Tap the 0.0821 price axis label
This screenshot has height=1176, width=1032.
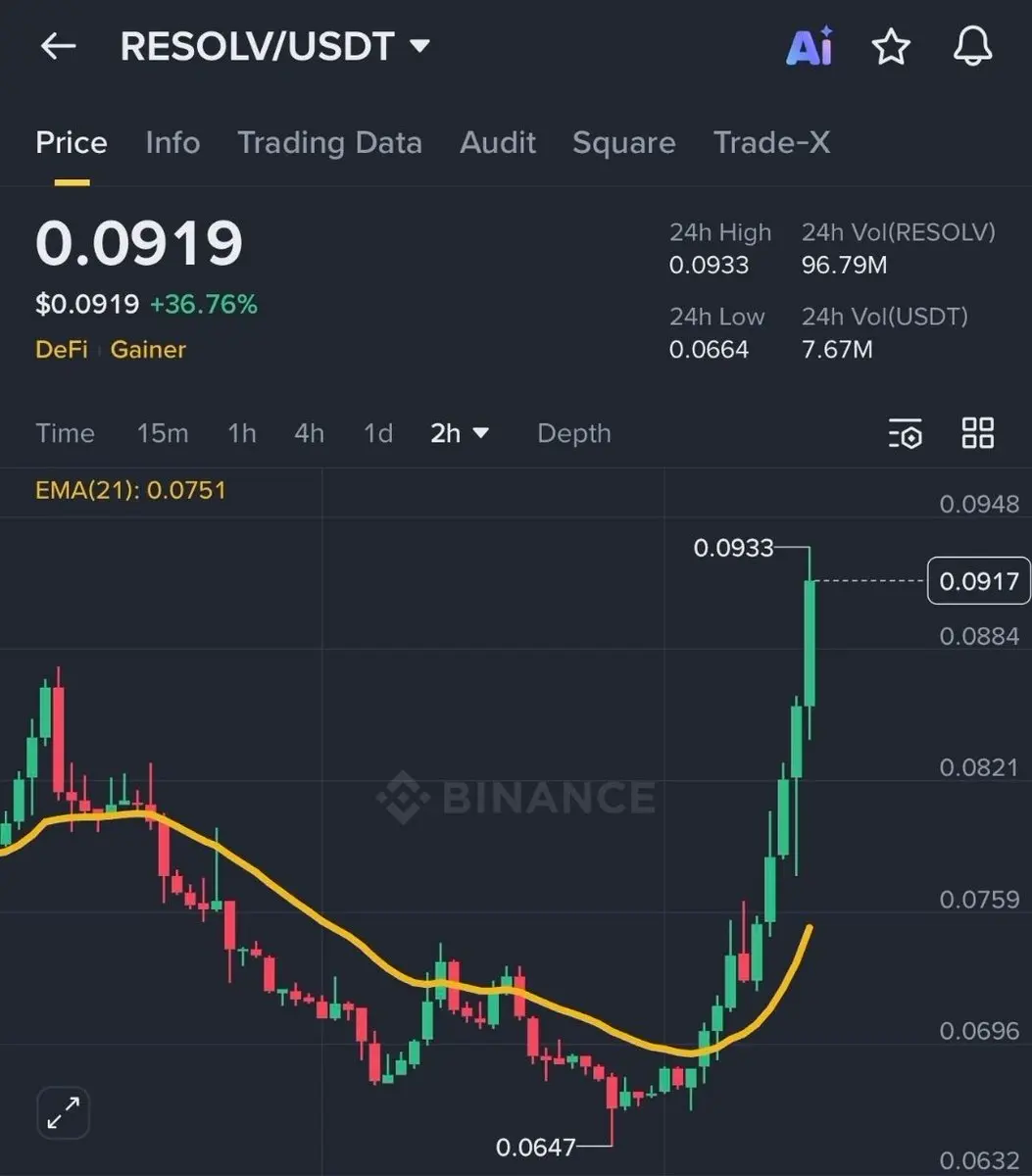pyautogui.click(x=979, y=767)
